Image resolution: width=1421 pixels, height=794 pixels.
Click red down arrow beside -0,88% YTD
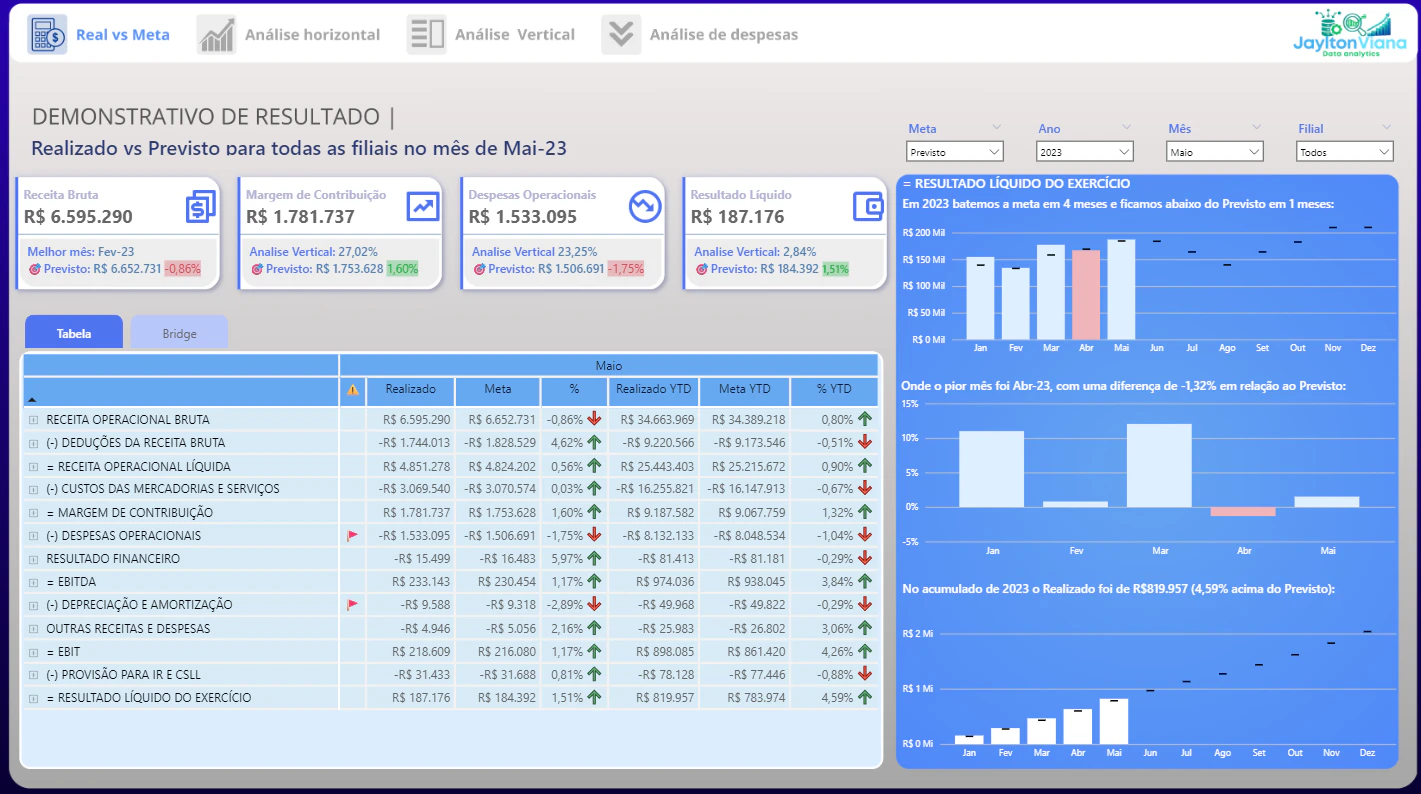(865, 675)
